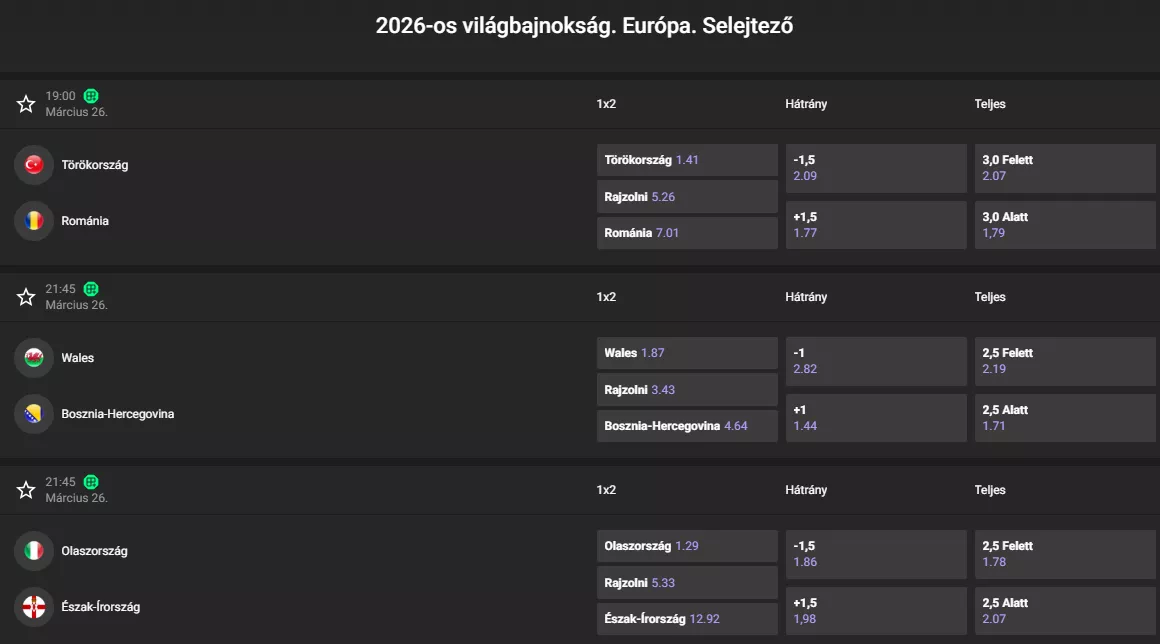This screenshot has width=1160, height=644.
Task: Favorite the Törökország–Románia match via its star
Action: [x=25, y=103]
